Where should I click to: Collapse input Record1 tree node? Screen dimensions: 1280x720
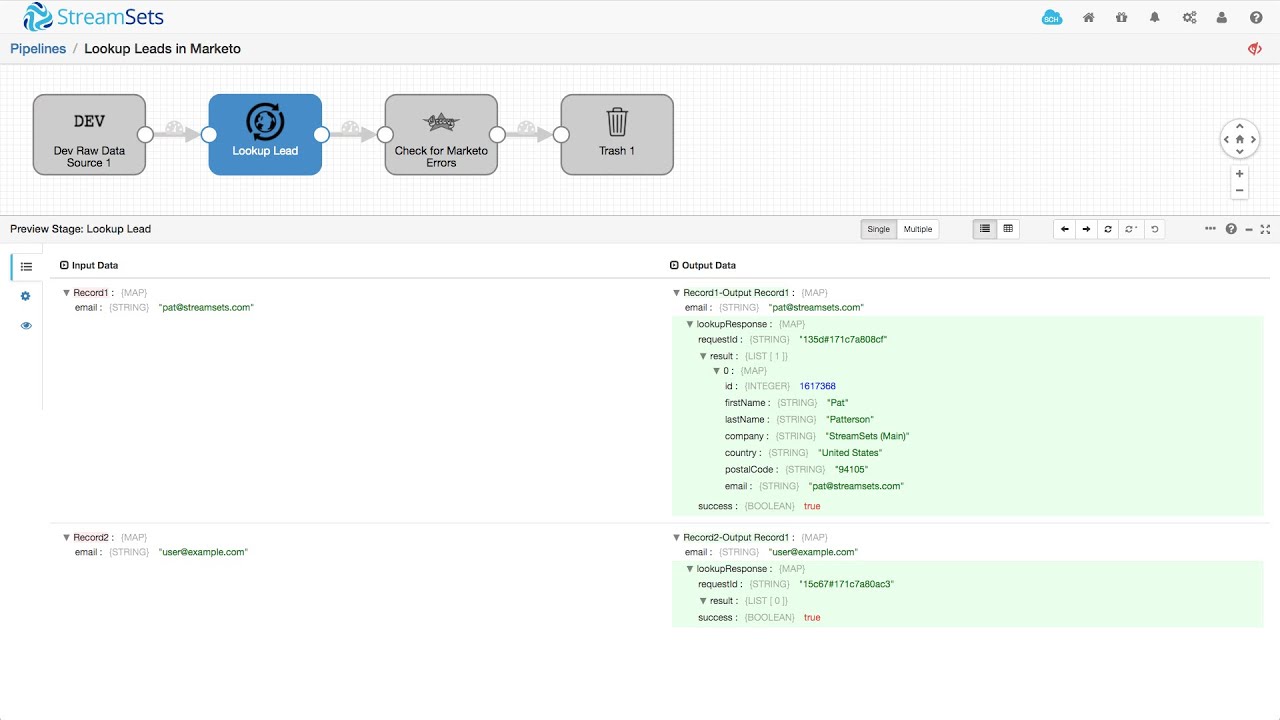67,293
